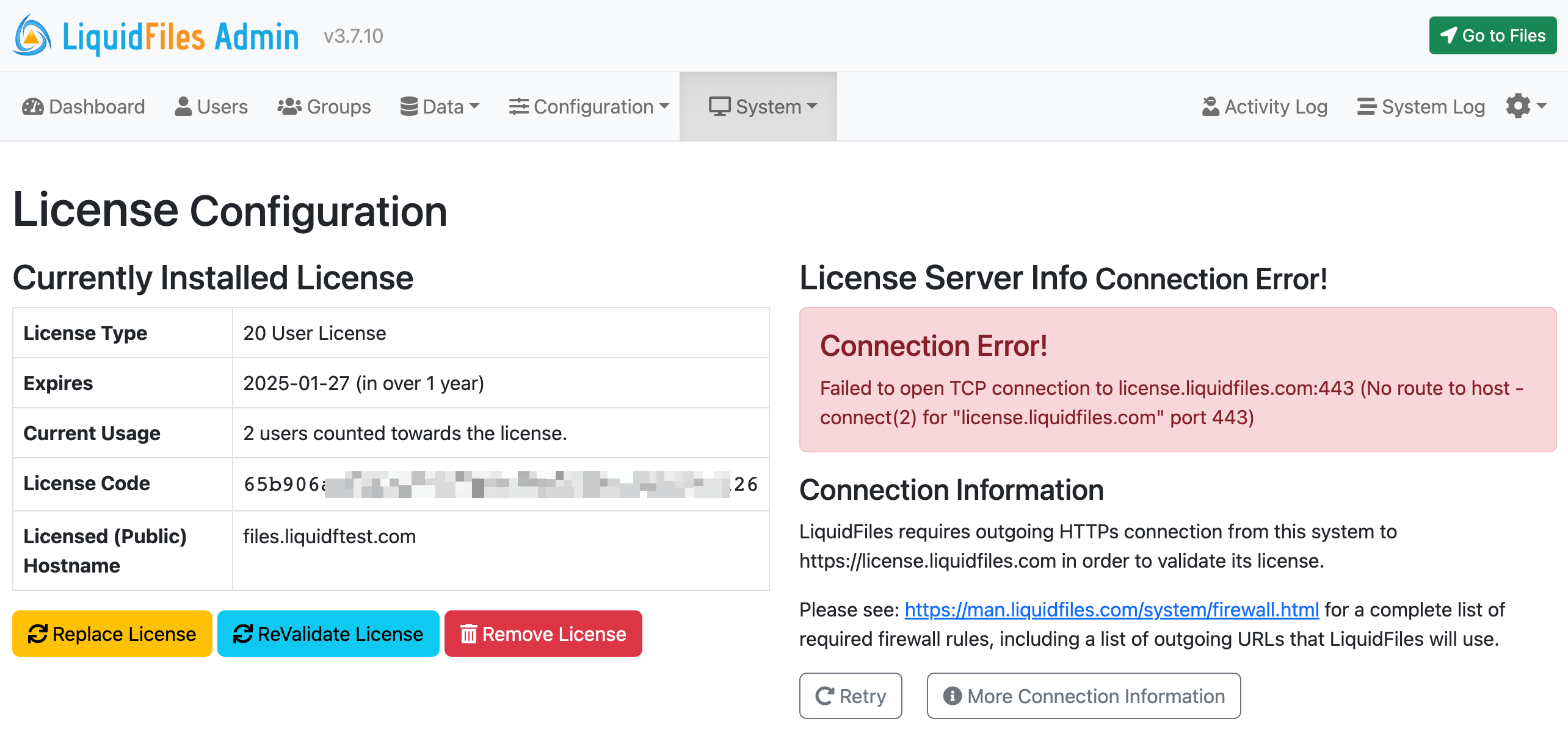The height and width of the screenshot is (741, 1568).
Task: Click the More Connection Information button
Action: (1083, 695)
